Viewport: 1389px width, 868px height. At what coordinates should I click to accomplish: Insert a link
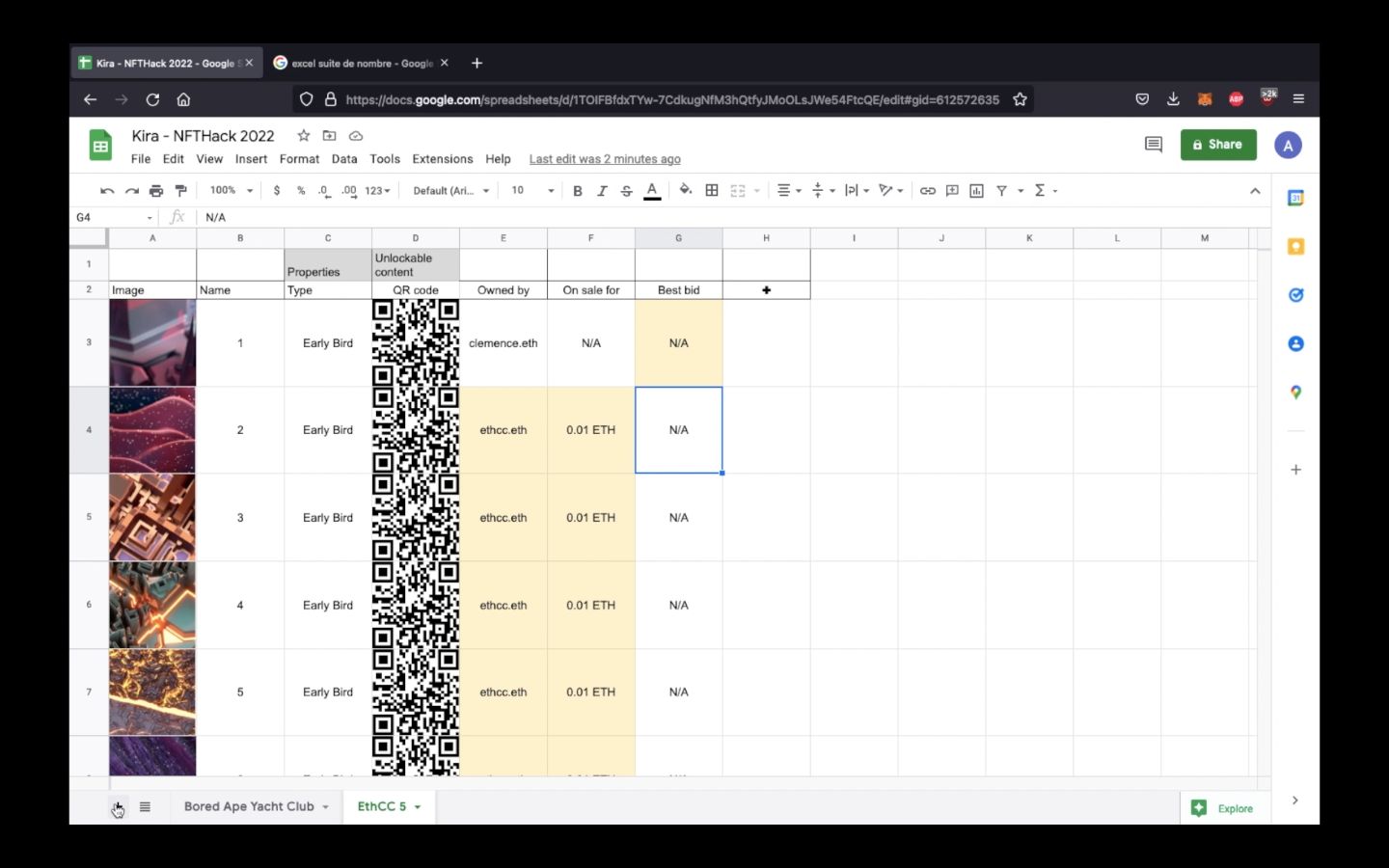pyautogui.click(x=928, y=191)
